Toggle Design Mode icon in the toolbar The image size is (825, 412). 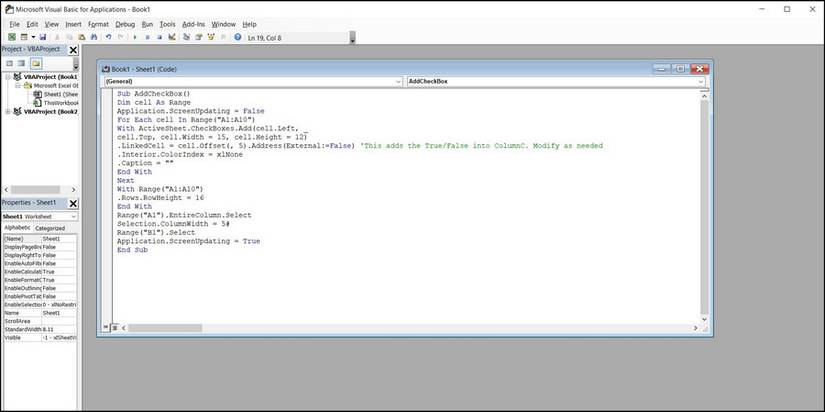pos(172,37)
